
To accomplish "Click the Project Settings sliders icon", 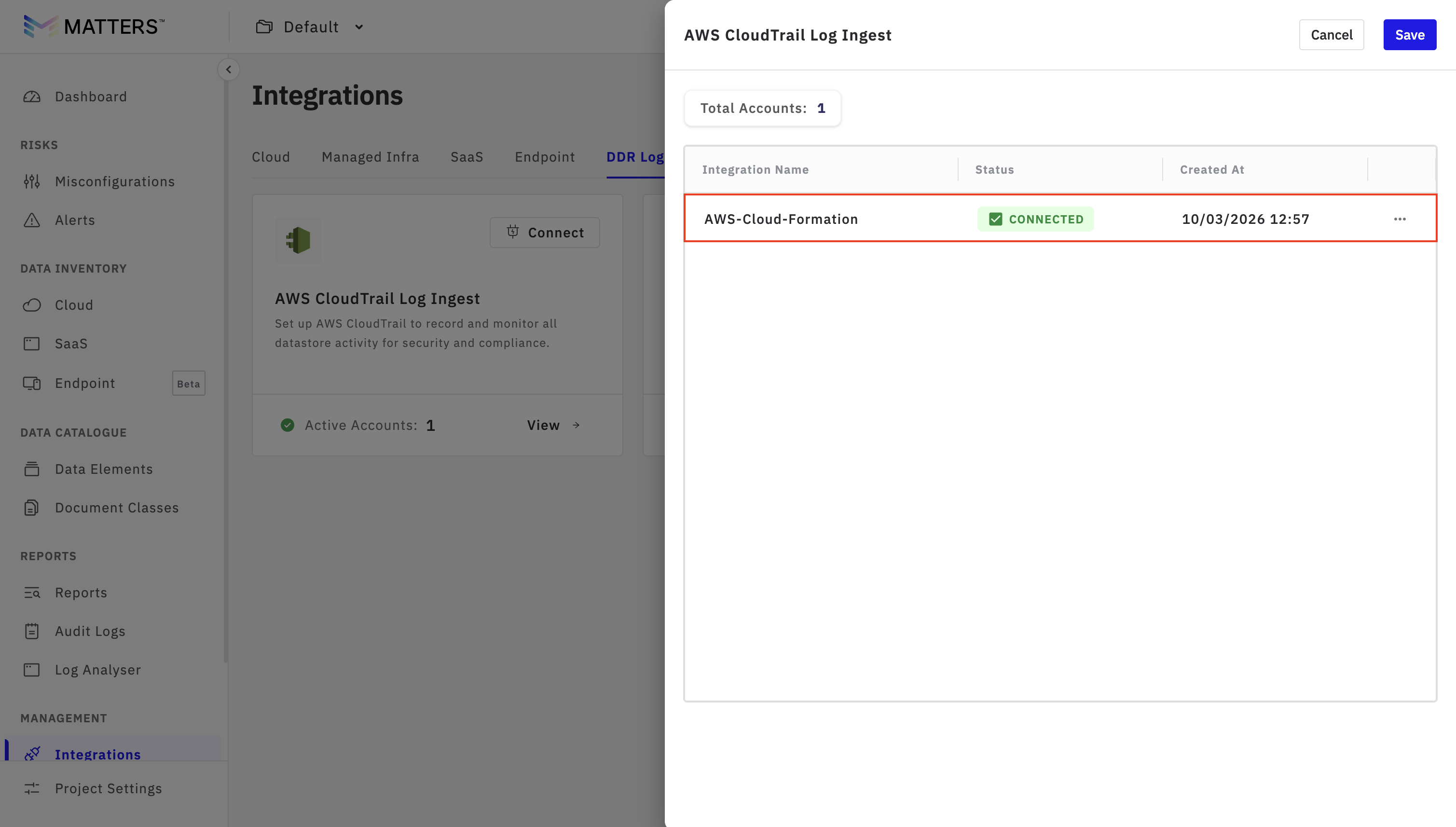I will pyautogui.click(x=32, y=788).
